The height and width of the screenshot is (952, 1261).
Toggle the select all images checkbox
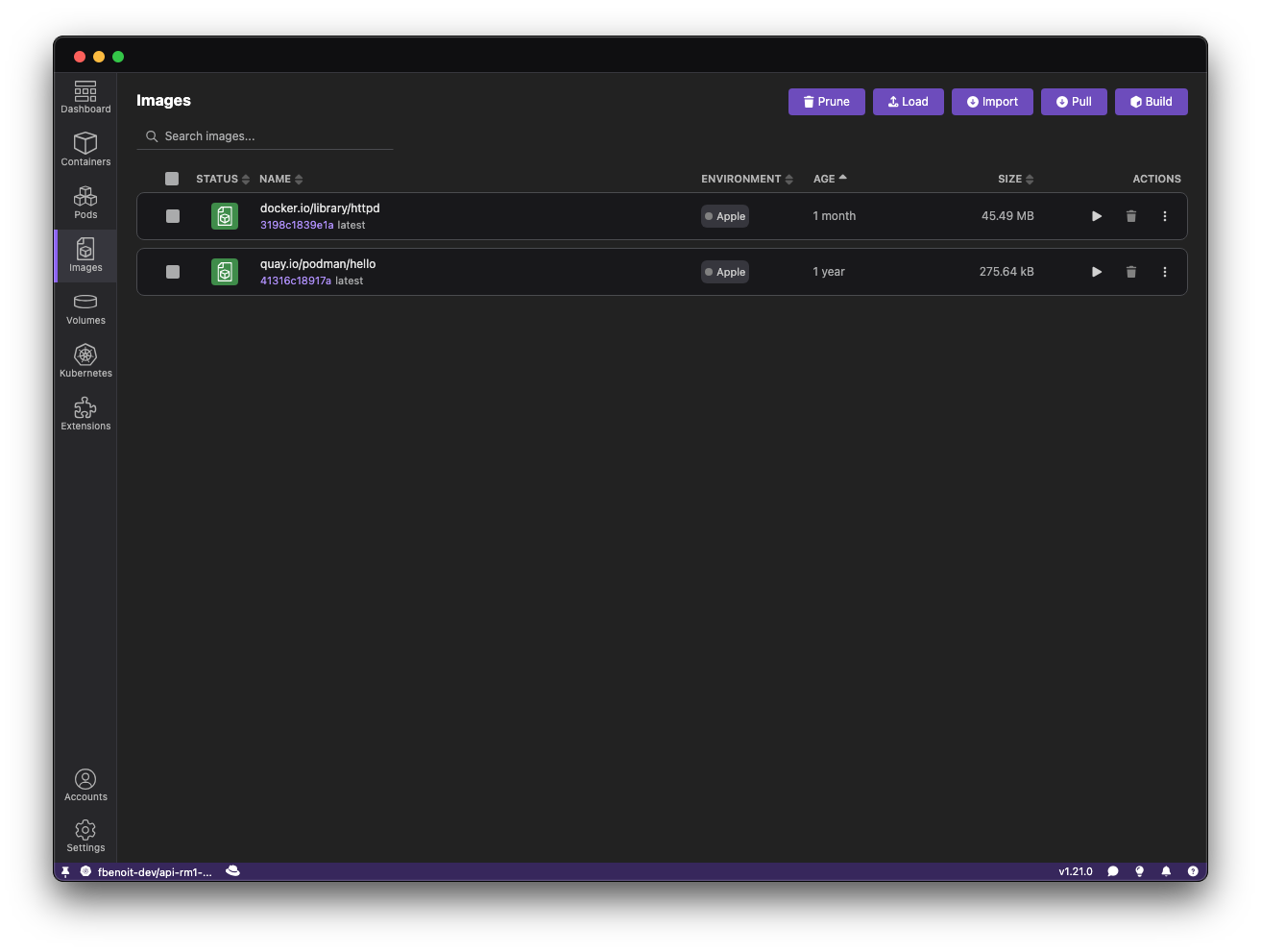(x=172, y=179)
